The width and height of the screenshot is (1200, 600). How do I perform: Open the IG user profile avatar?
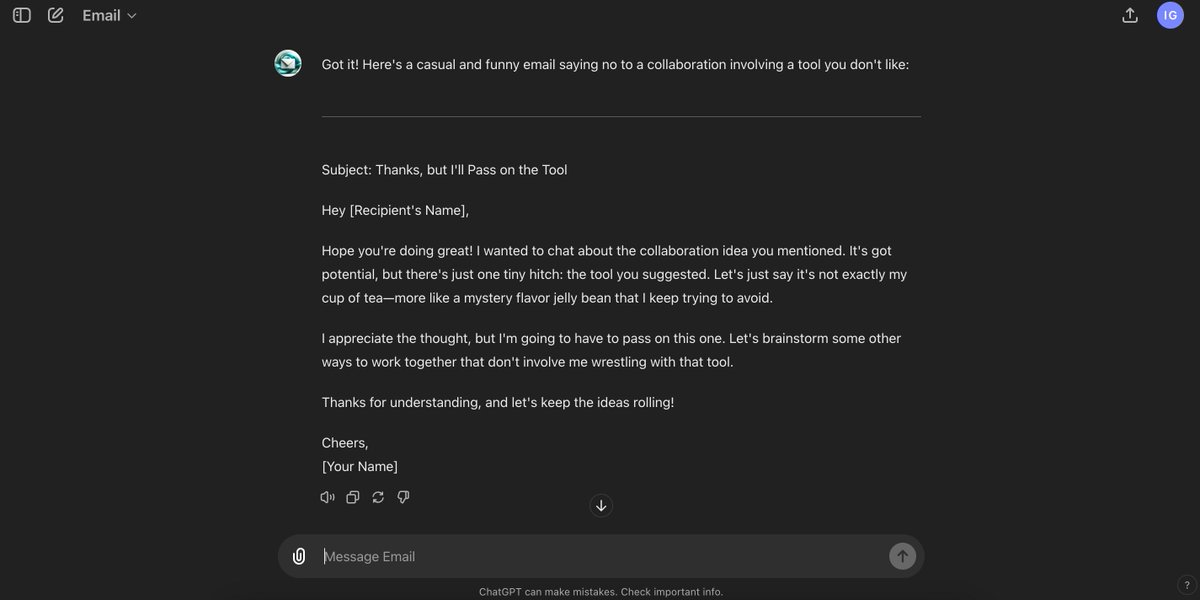[1170, 15]
